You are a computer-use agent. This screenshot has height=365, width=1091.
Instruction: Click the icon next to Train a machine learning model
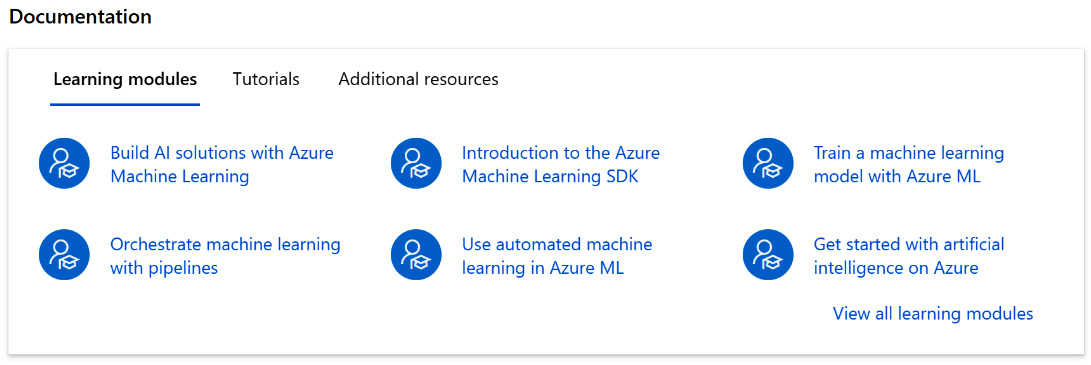pyautogui.click(x=768, y=163)
